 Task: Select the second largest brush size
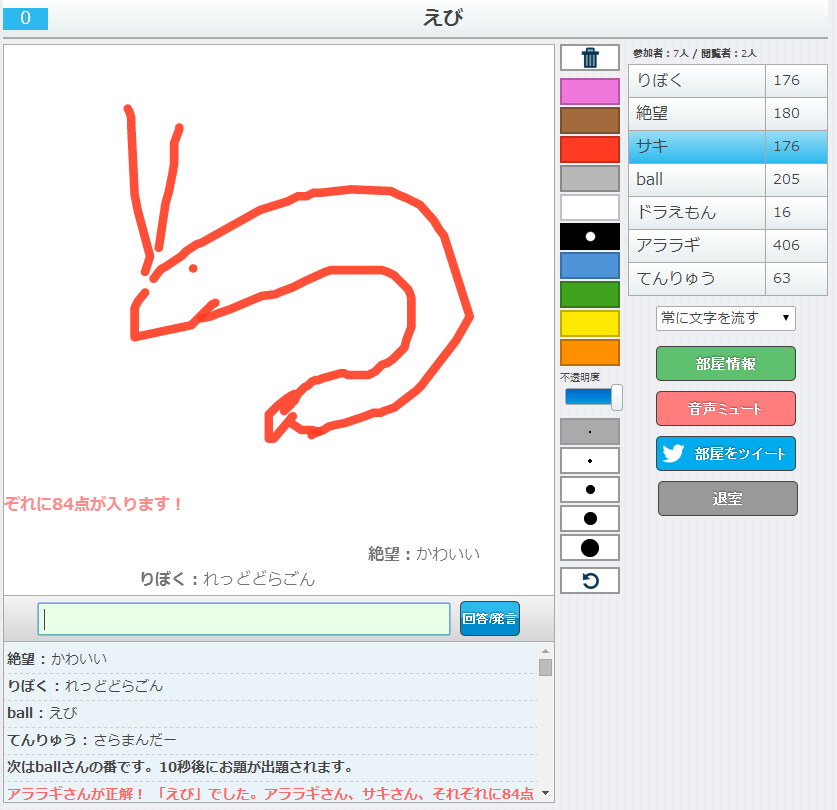590,518
